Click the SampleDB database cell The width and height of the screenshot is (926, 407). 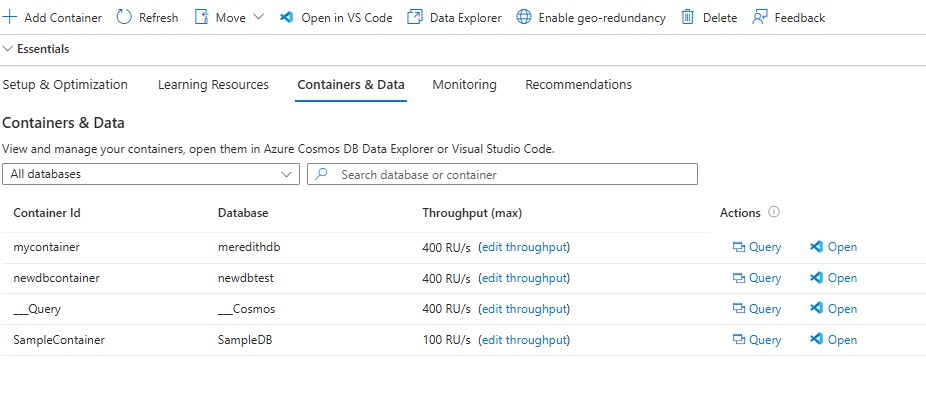pos(244,340)
